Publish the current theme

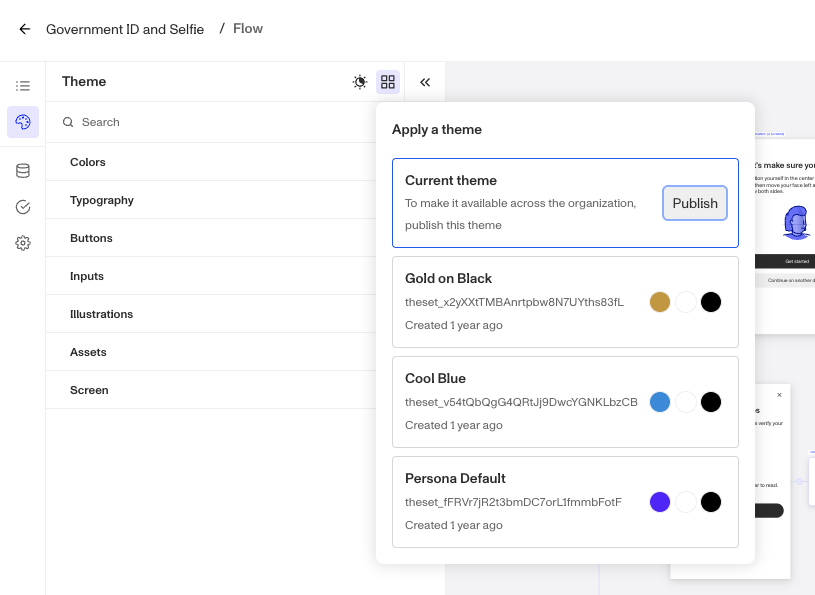pyautogui.click(x=695, y=203)
